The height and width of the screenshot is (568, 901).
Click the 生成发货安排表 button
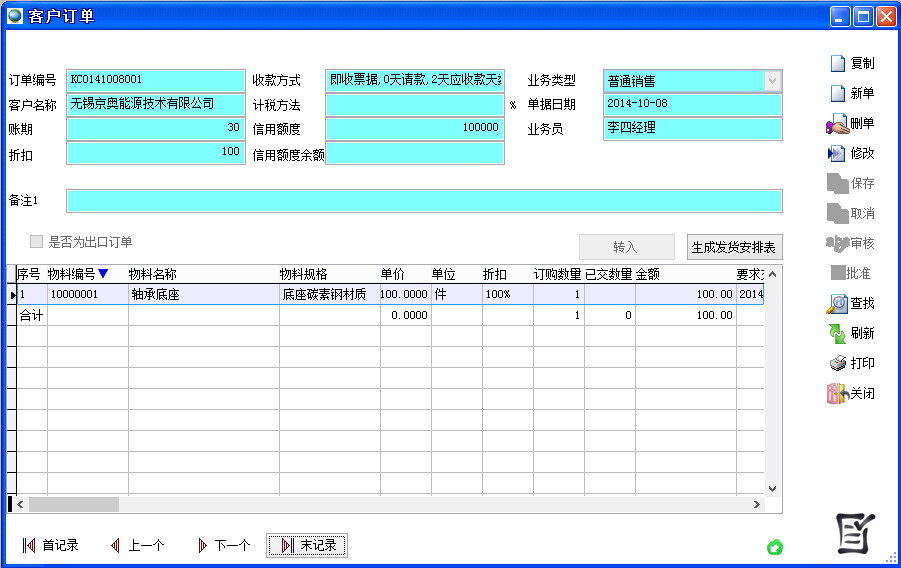click(734, 247)
